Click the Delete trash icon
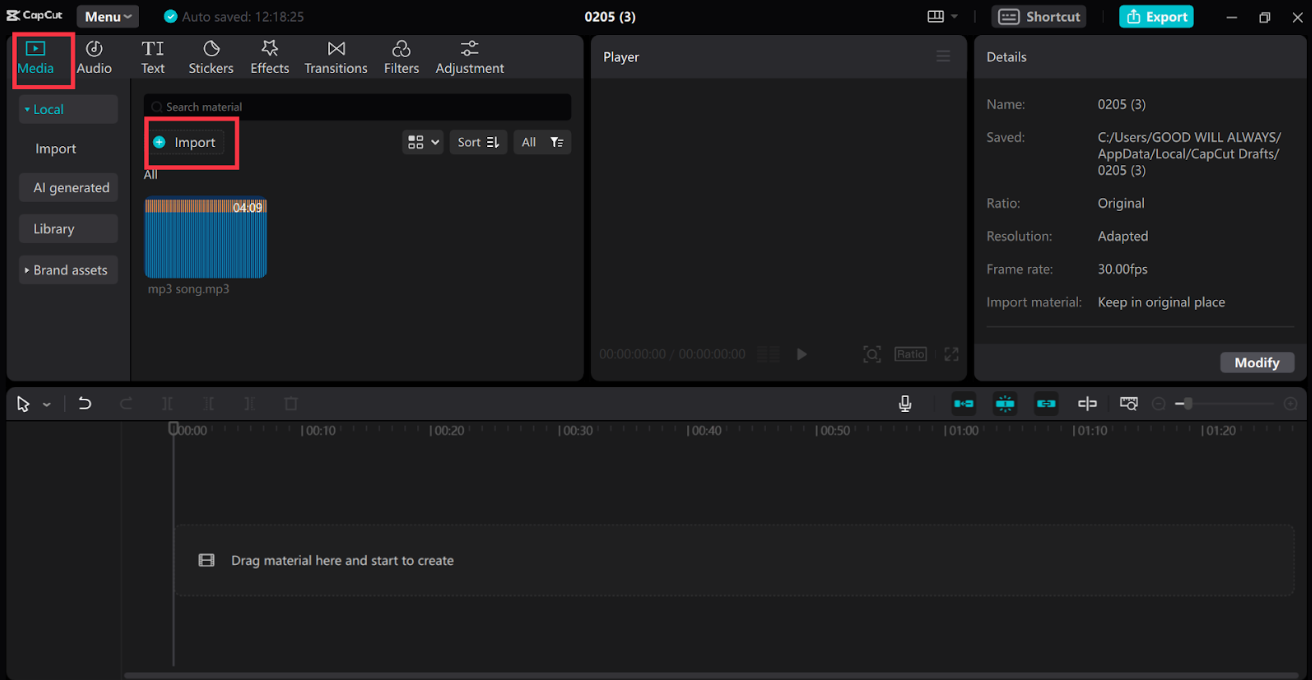Viewport: 1312px width, 680px height. click(291, 403)
